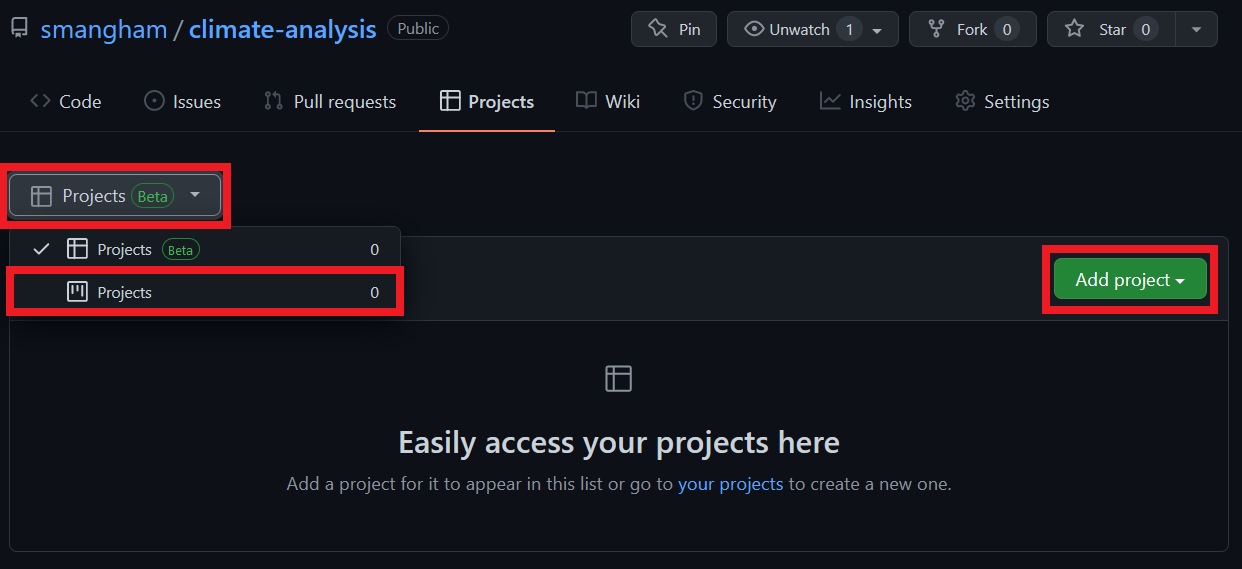Open the Projects Beta dropdown selector
This screenshot has width=1242, height=569.
point(115,196)
